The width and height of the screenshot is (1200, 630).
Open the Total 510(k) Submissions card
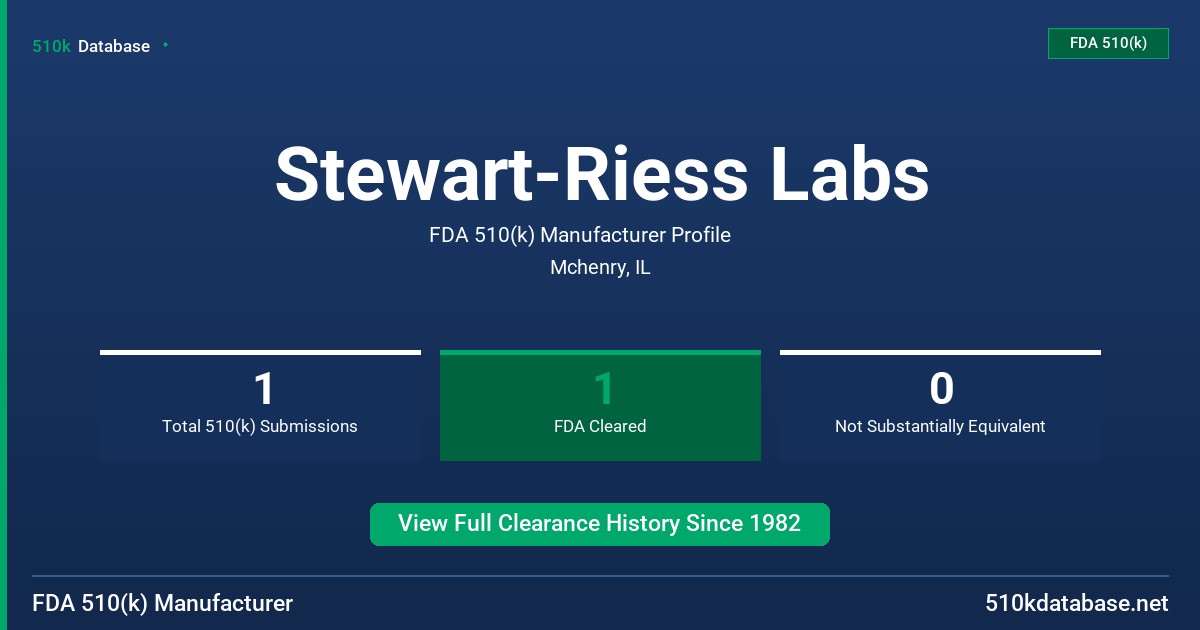(x=260, y=405)
